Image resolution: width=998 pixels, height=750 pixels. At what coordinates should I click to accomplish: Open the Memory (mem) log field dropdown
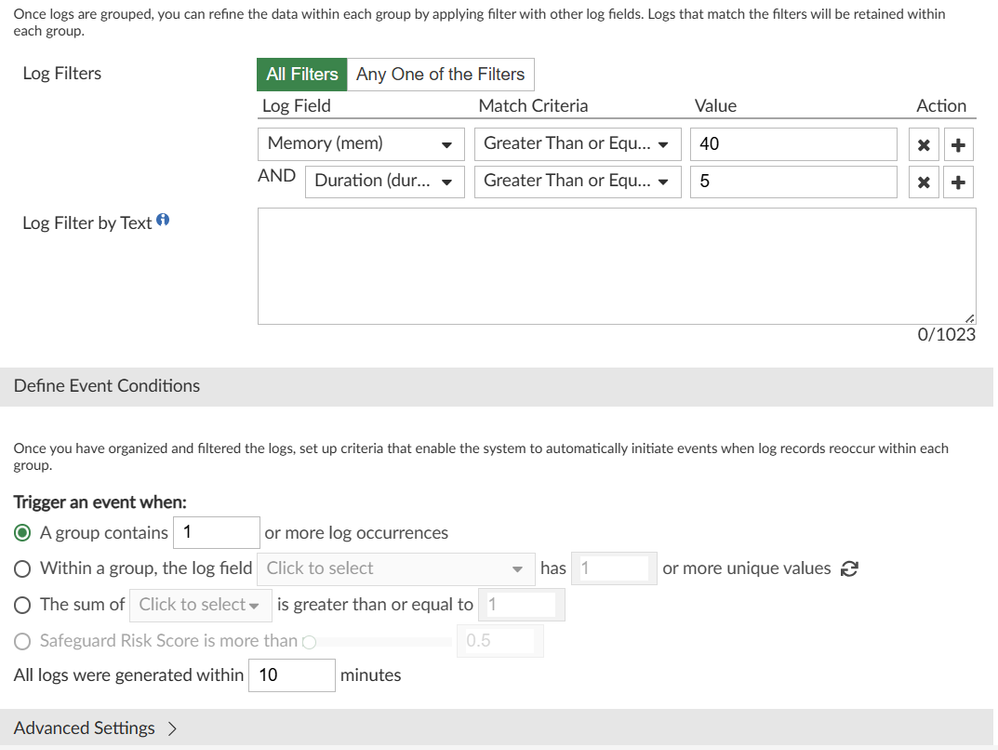[x=360, y=144]
